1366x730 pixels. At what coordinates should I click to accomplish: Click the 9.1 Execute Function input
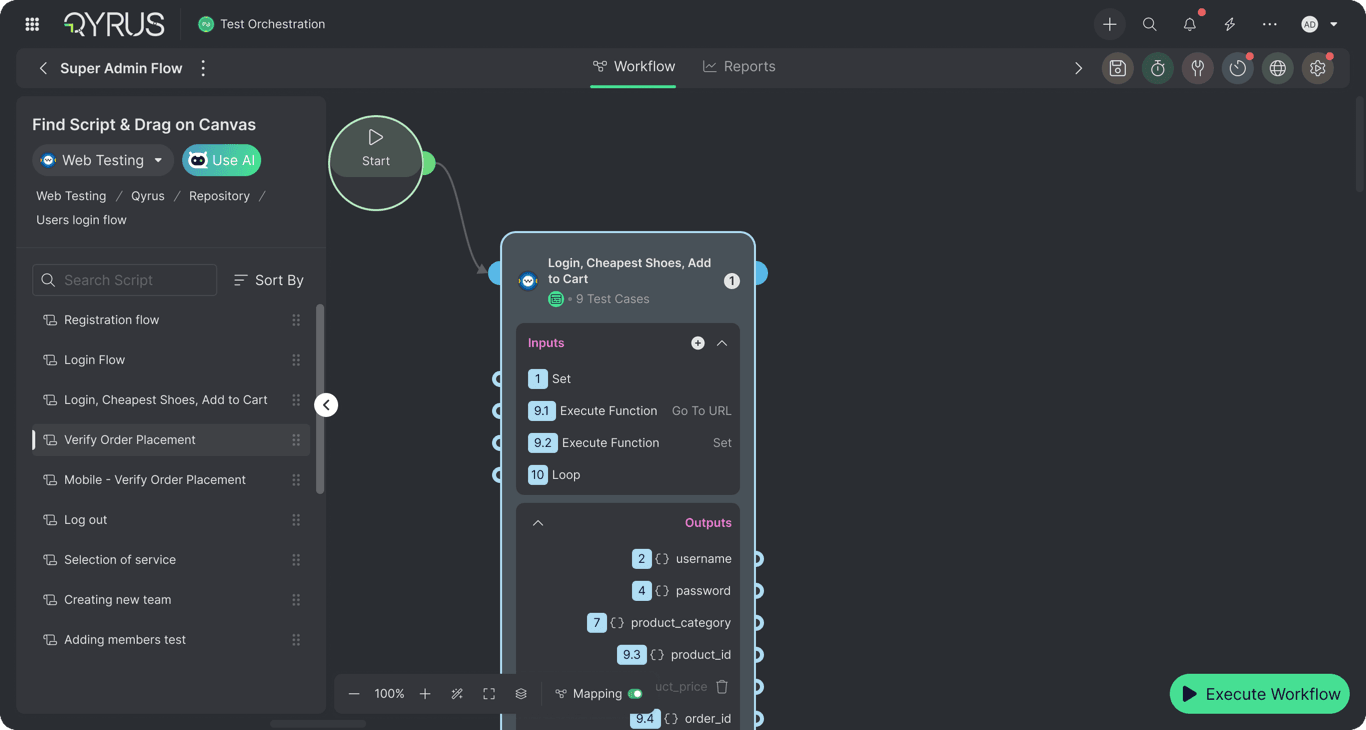coord(628,411)
